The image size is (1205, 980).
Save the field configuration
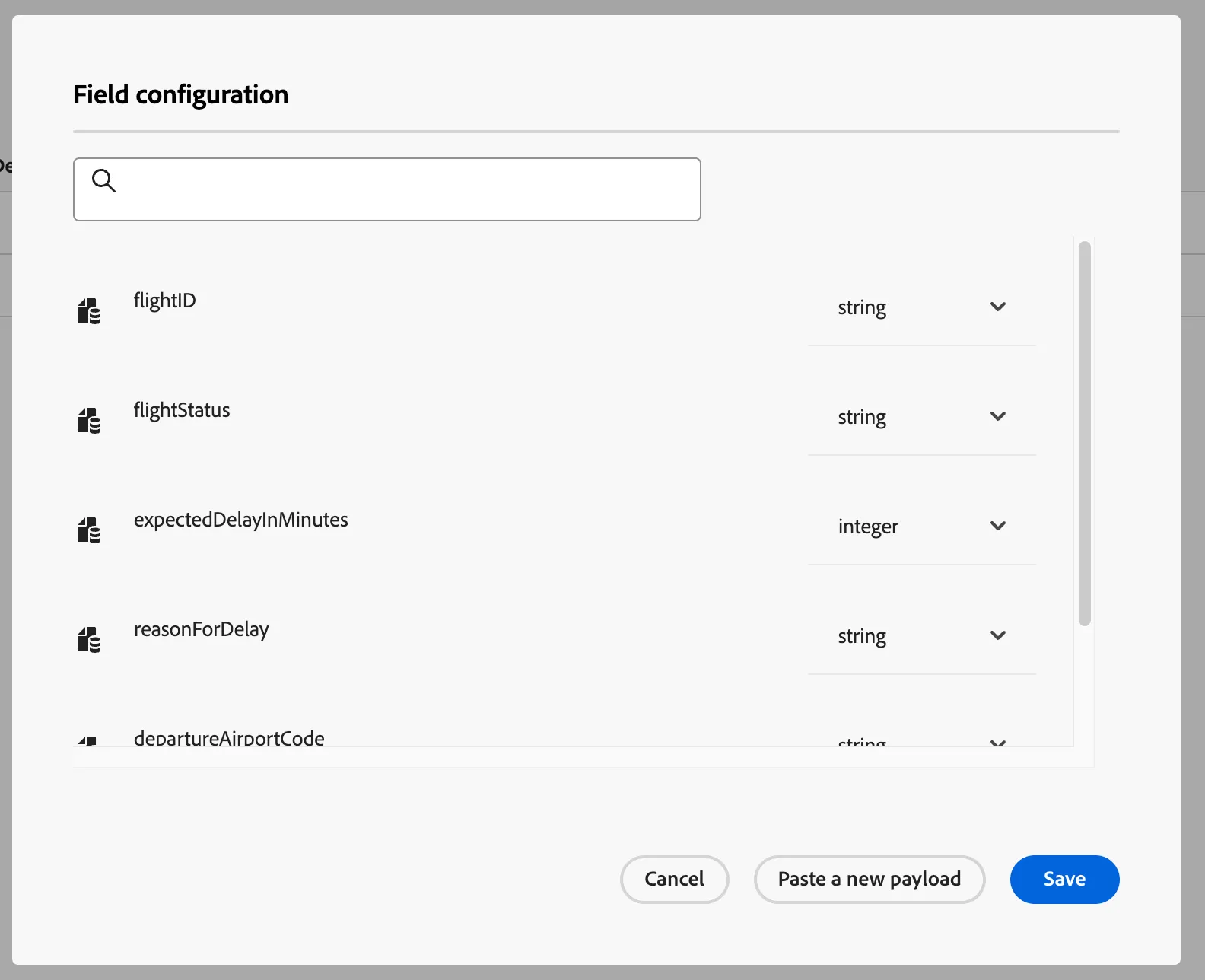click(1064, 880)
